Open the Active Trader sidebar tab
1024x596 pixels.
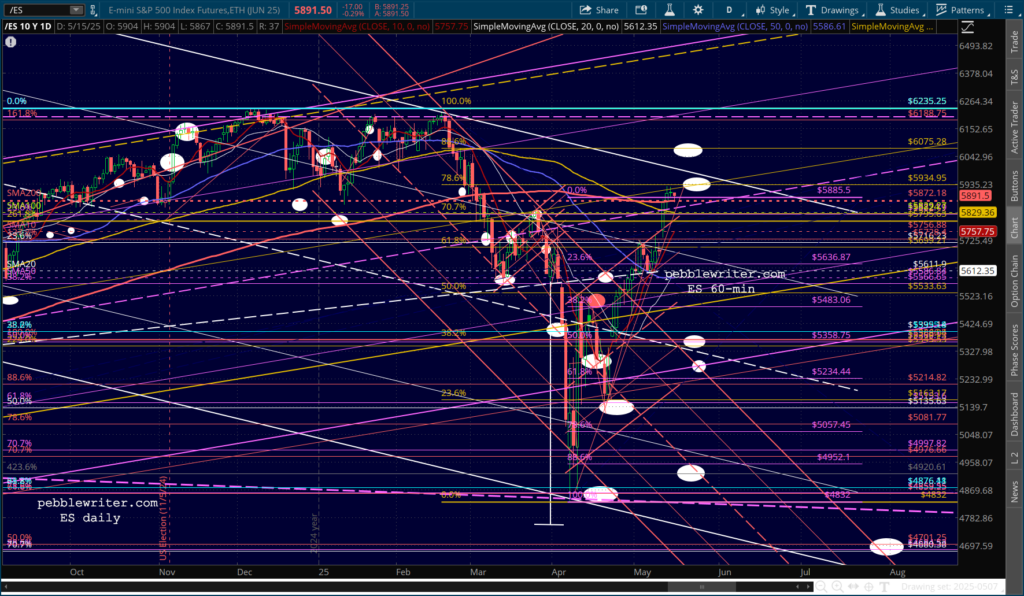point(1014,127)
